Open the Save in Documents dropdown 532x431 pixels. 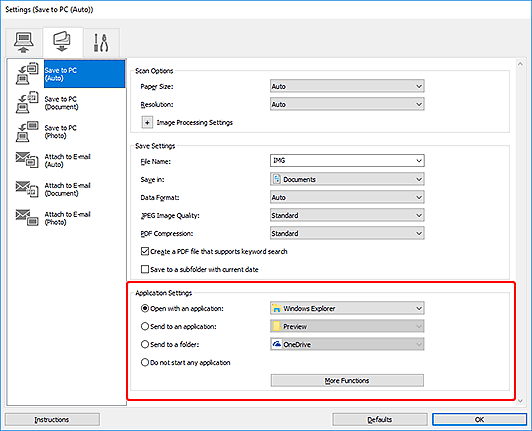pos(347,179)
